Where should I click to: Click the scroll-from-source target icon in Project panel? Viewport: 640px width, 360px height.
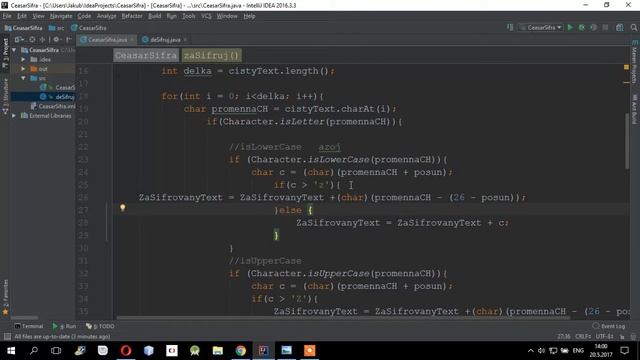pyautogui.click(x=32, y=40)
